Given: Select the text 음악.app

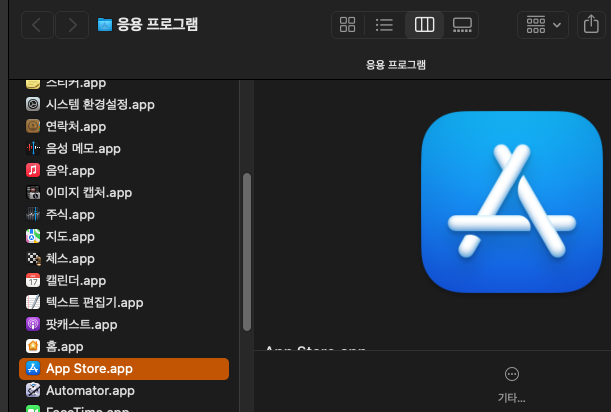Looking at the screenshot, I should (x=70, y=171).
